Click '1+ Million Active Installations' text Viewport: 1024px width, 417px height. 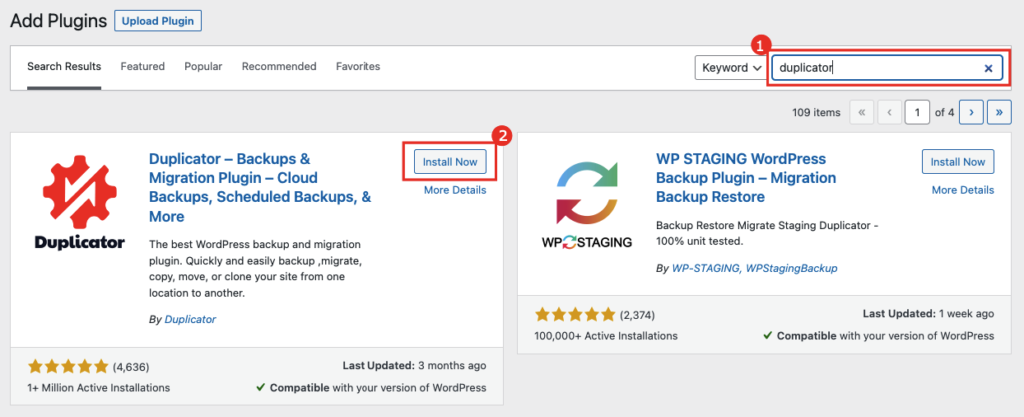pyautogui.click(x=99, y=388)
